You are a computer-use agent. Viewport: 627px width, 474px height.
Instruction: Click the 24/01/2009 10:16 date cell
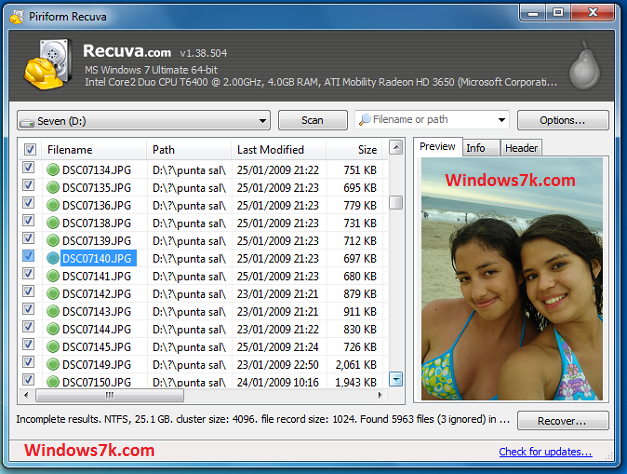[x=278, y=382]
